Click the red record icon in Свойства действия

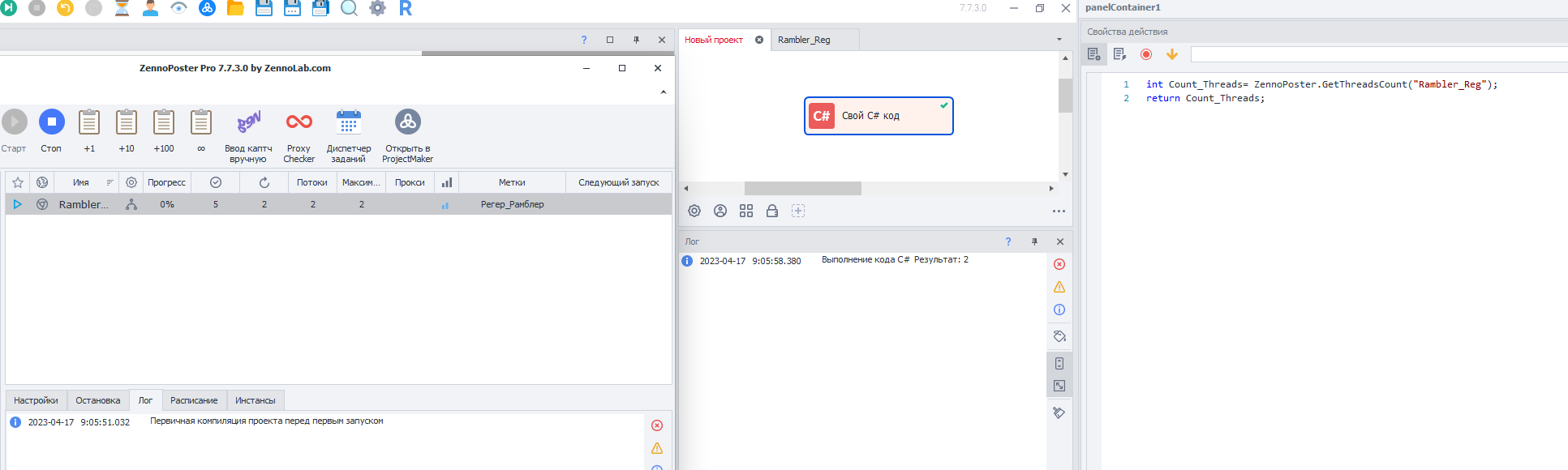(x=1146, y=54)
